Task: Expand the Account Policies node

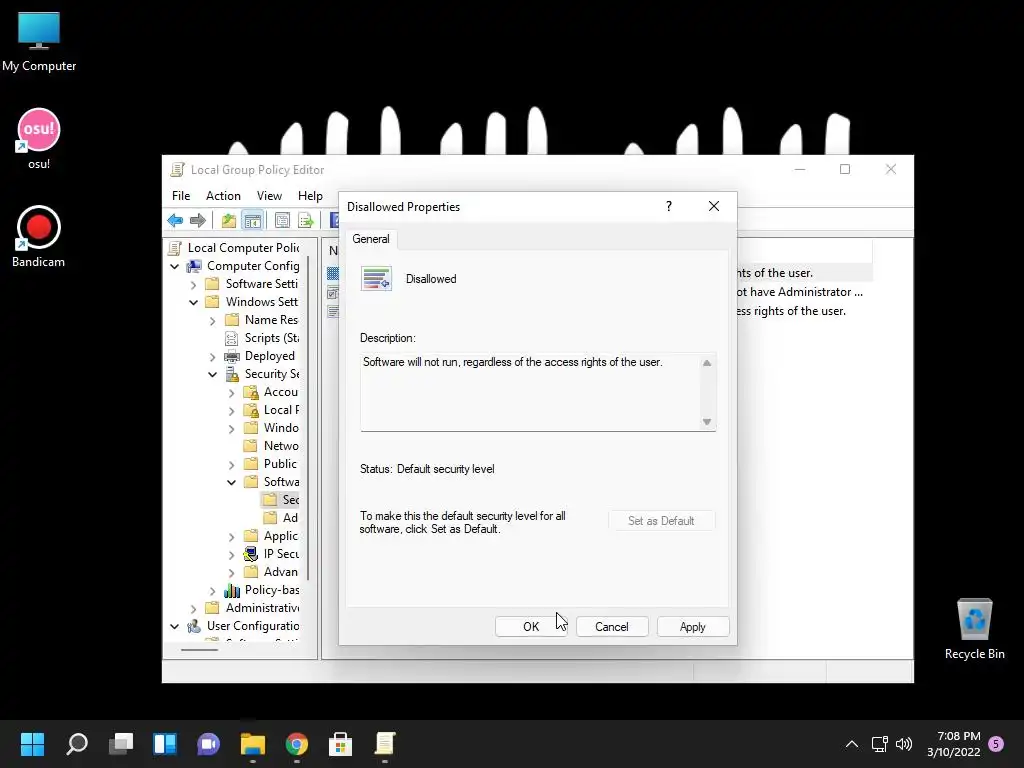Action: (x=231, y=392)
